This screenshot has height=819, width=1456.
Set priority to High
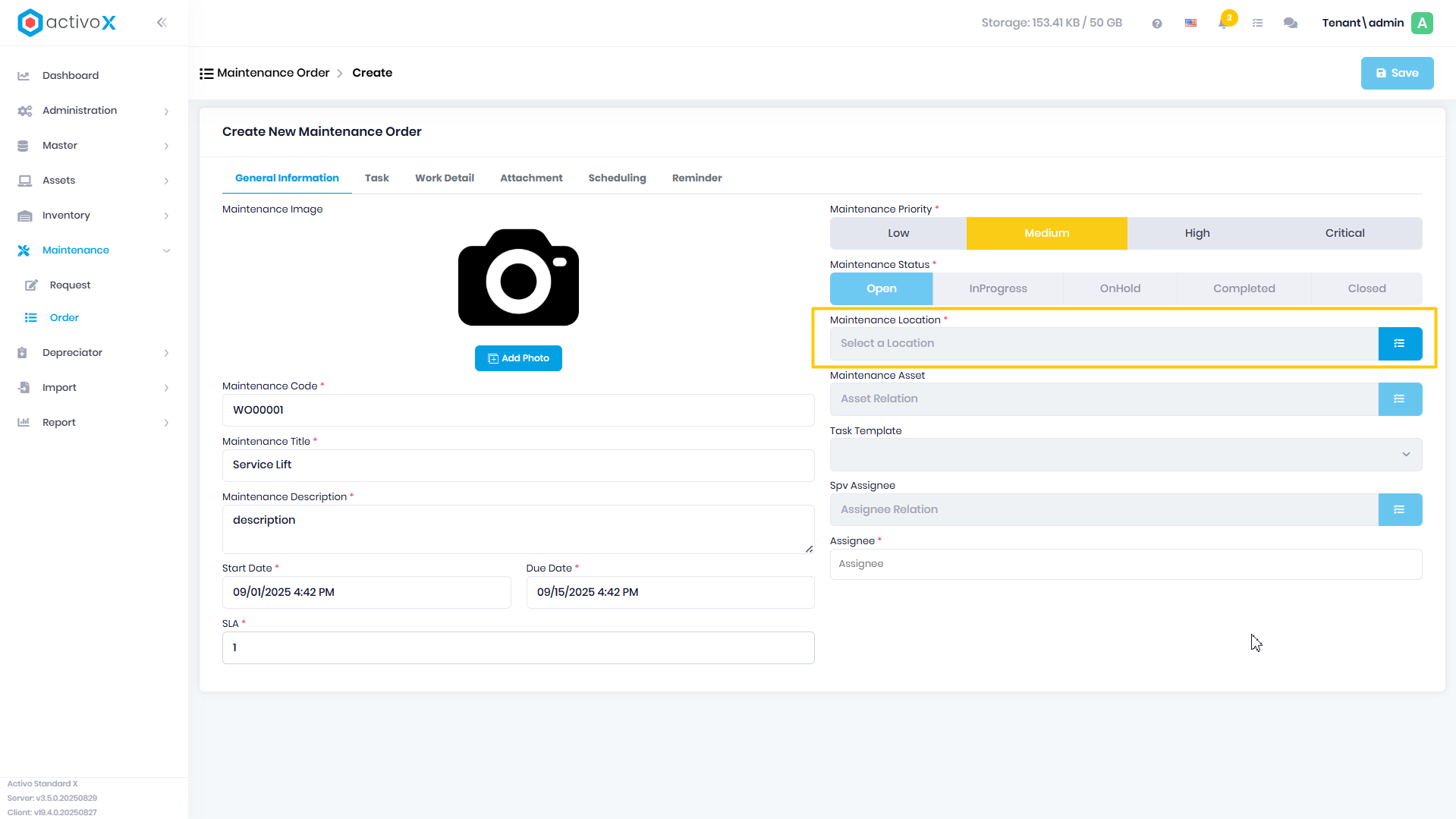coord(1197,234)
